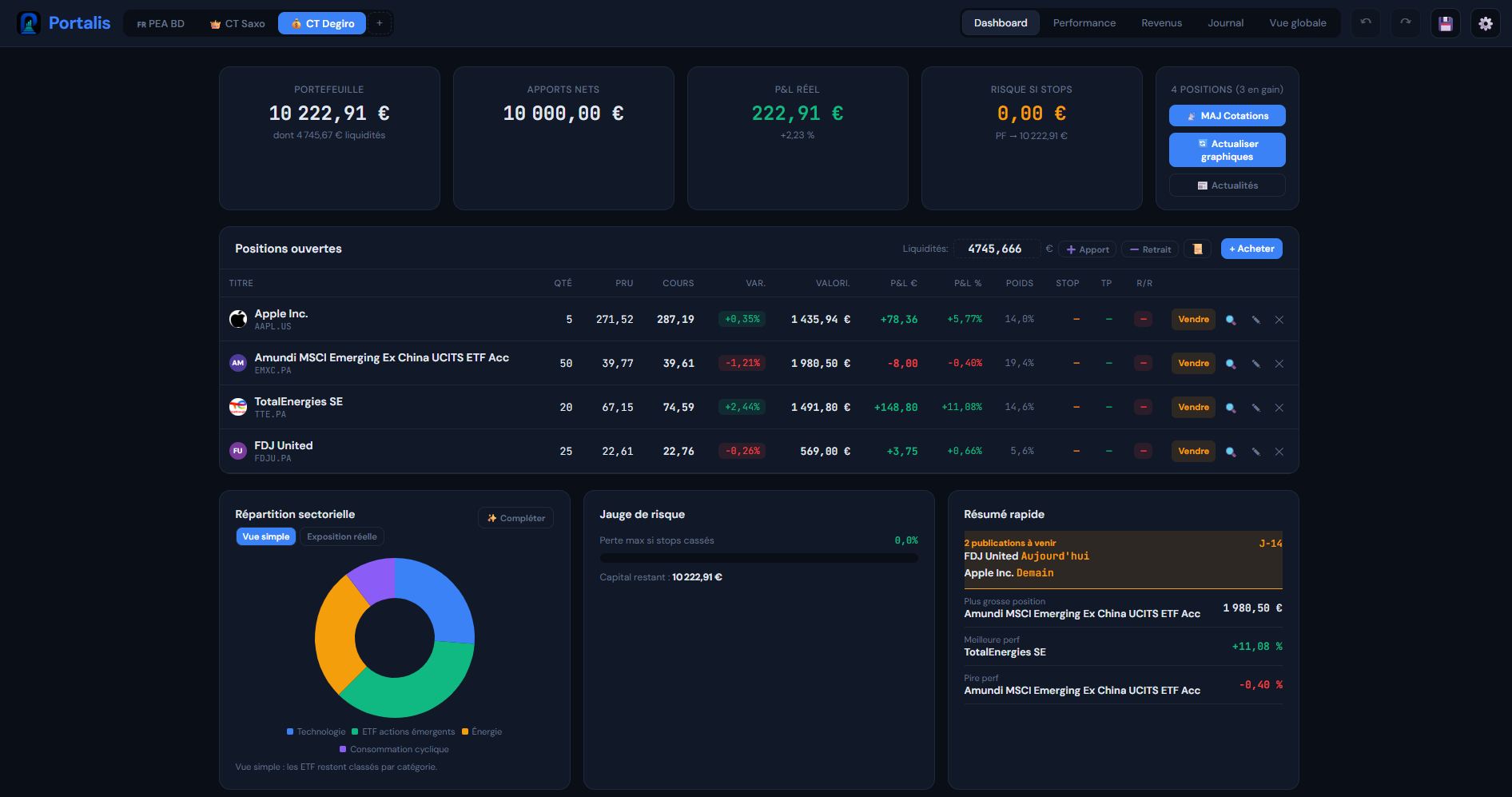Edit the Apple Inc. position with pencil icon

coord(1255,320)
